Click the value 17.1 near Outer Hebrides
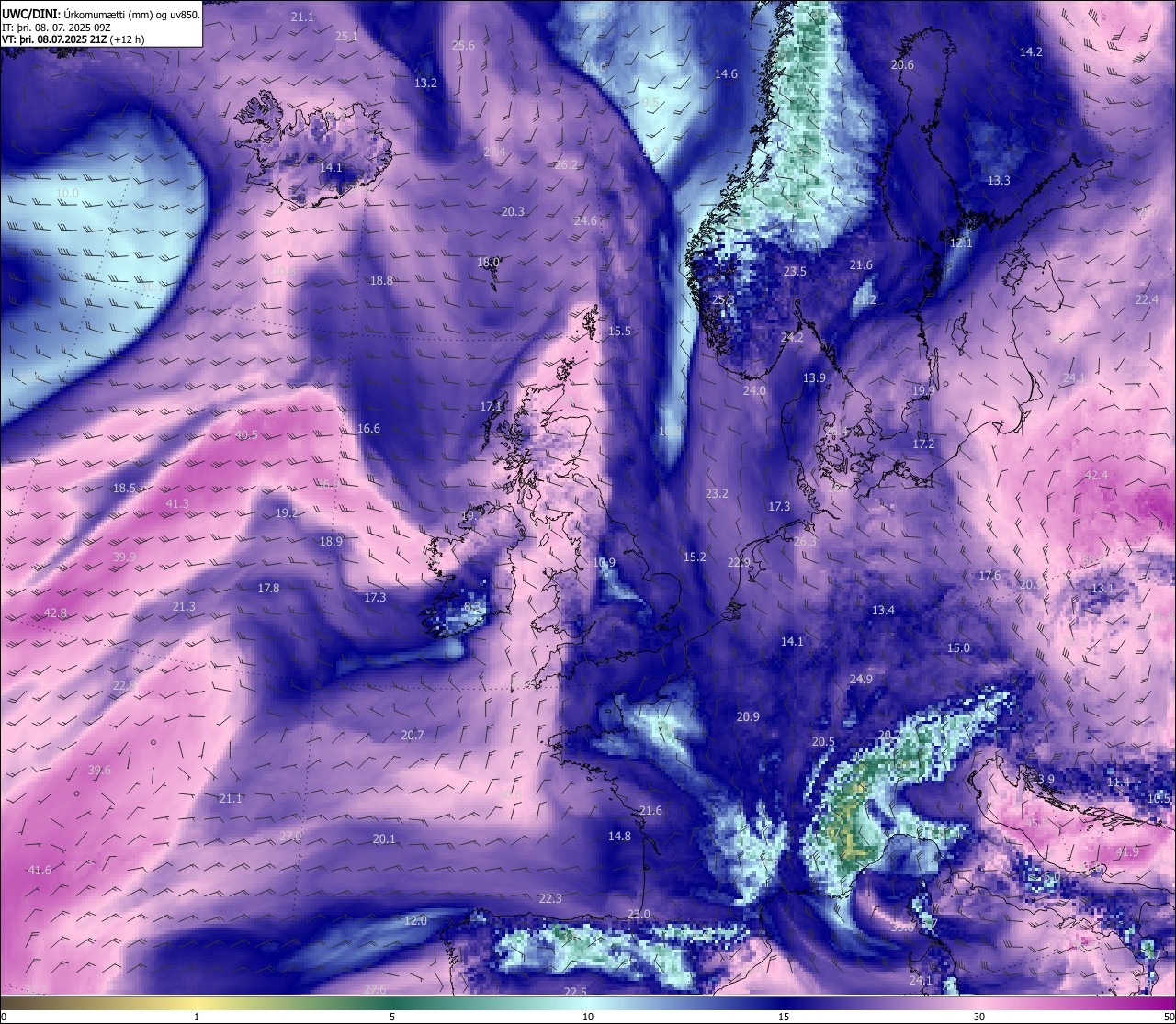Screen dimensions: 1176x1024 [491, 406]
